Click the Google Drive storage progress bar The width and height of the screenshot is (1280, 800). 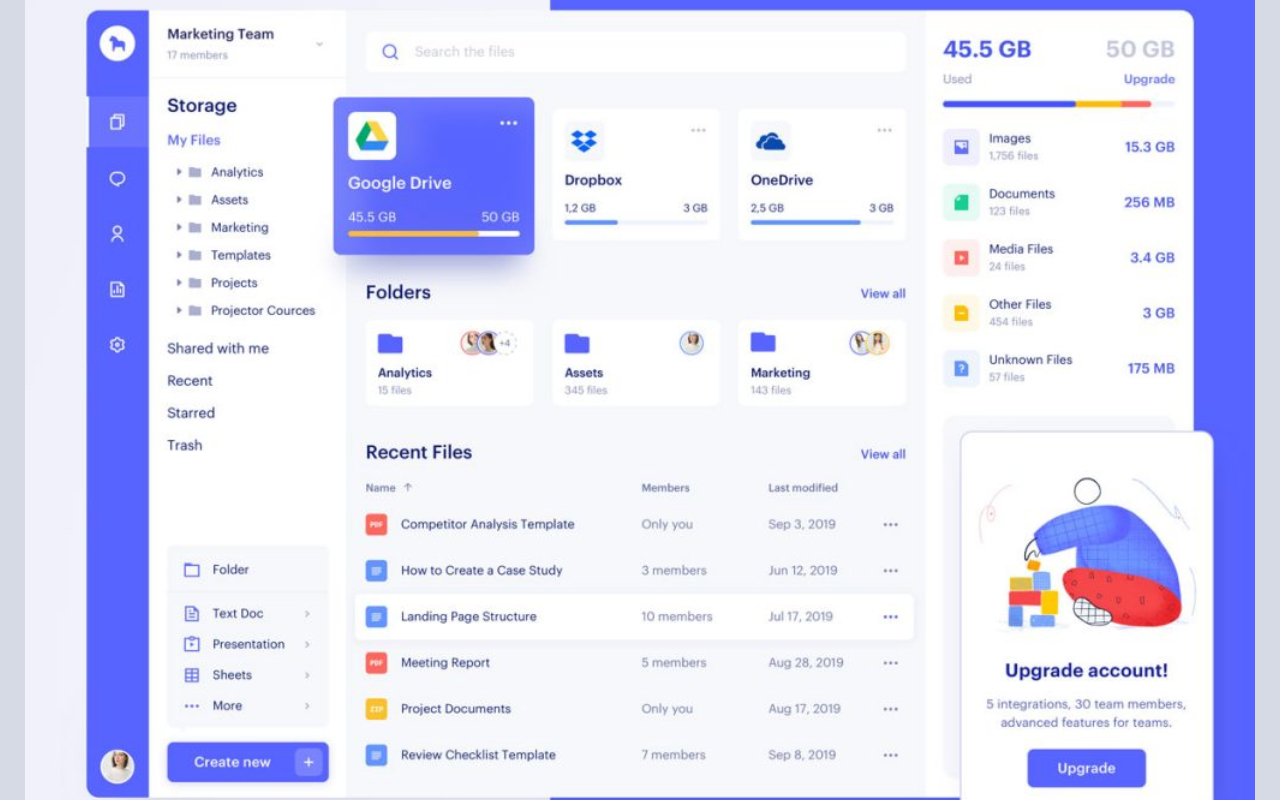click(x=434, y=234)
